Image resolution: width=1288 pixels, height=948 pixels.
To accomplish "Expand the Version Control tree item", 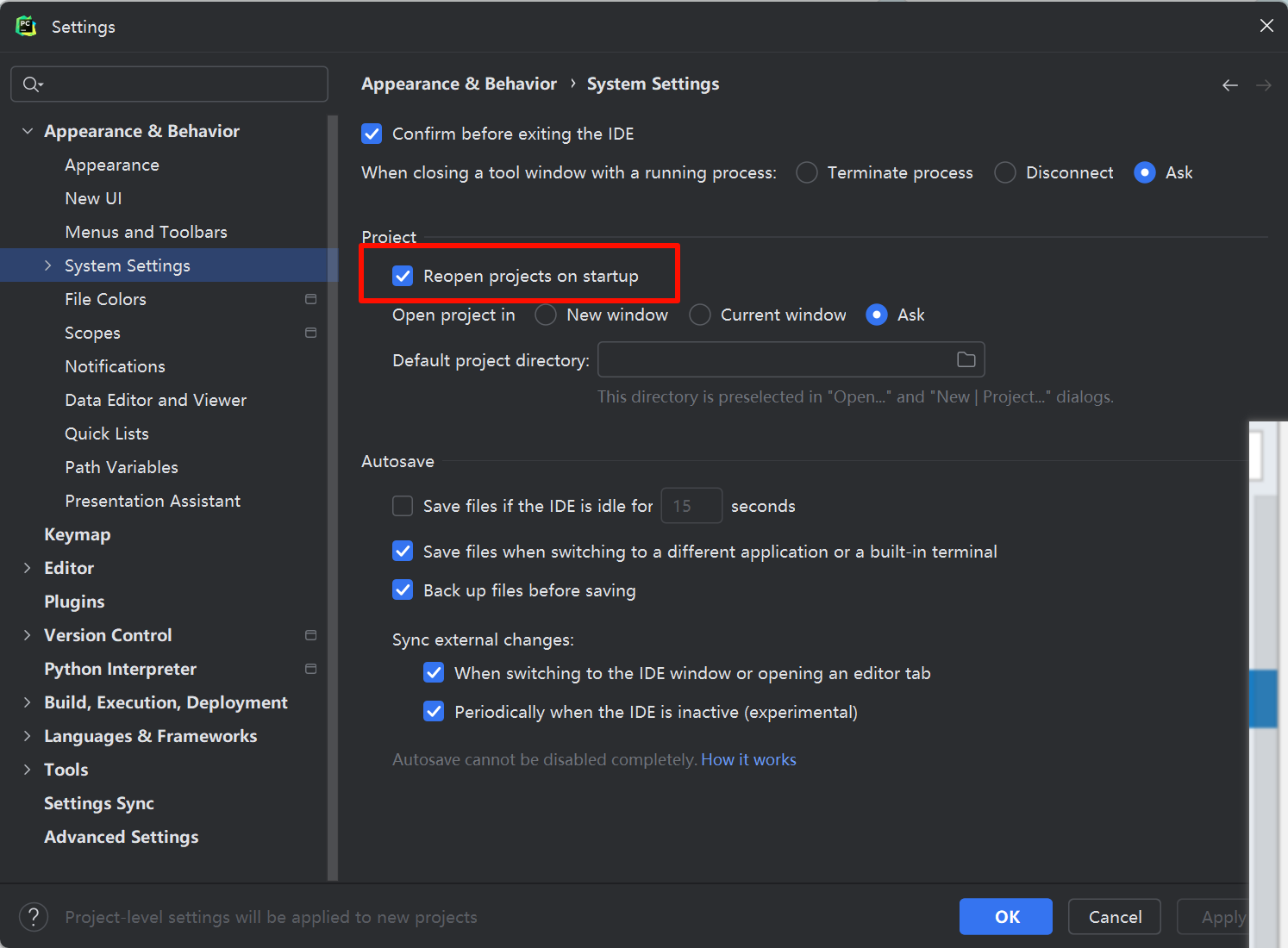I will pyautogui.click(x=28, y=634).
